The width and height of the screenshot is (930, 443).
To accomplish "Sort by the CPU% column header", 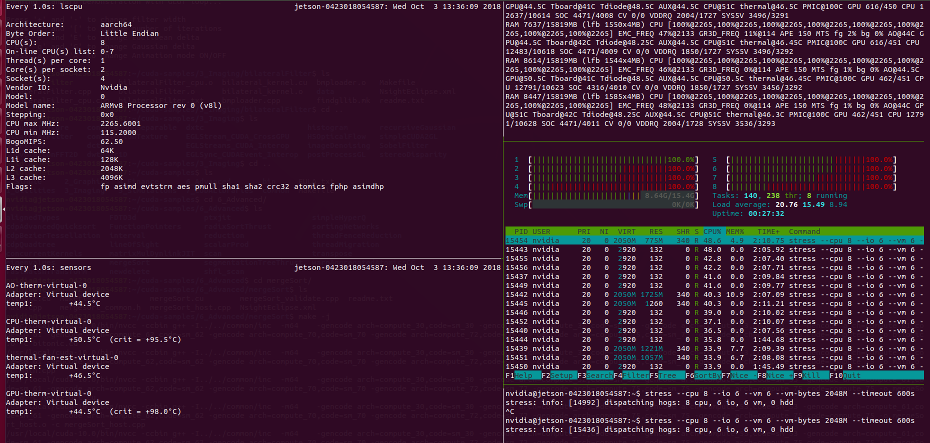I will [x=712, y=231].
